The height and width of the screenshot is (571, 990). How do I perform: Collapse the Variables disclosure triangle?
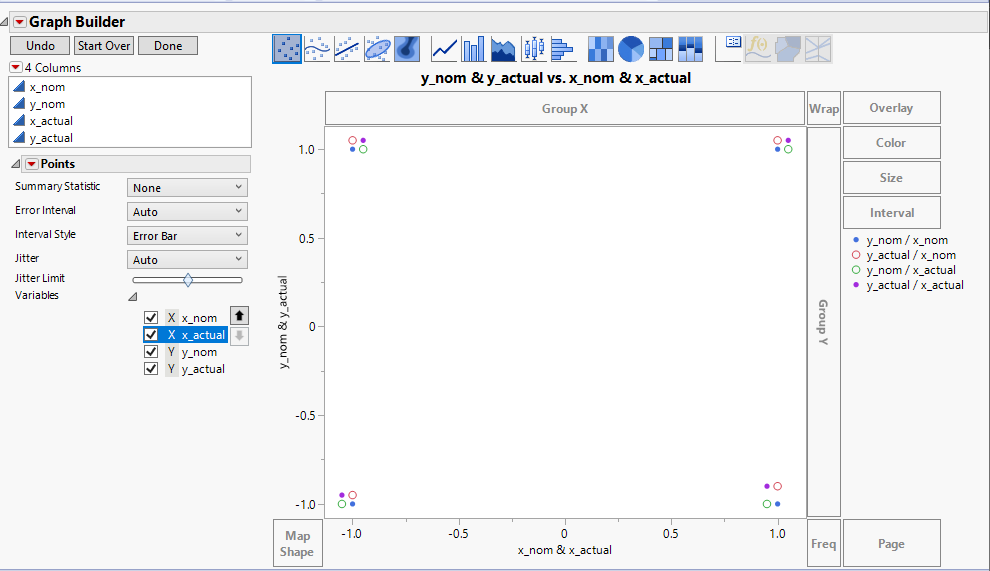tap(133, 296)
